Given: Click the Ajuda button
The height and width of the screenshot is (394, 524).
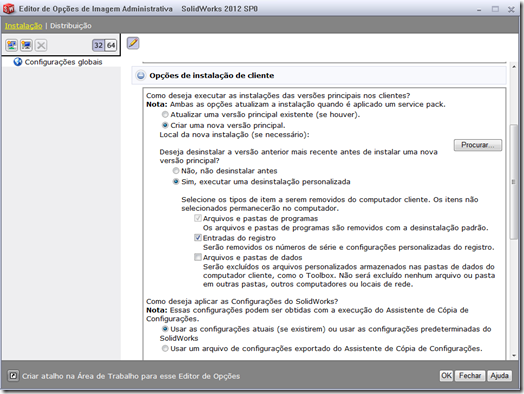Looking at the screenshot, I should (x=499, y=376).
